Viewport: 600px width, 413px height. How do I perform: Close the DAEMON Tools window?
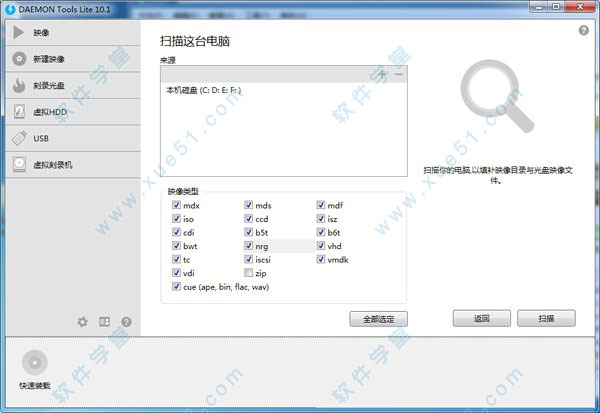pyautogui.click(x=580, y=7)
